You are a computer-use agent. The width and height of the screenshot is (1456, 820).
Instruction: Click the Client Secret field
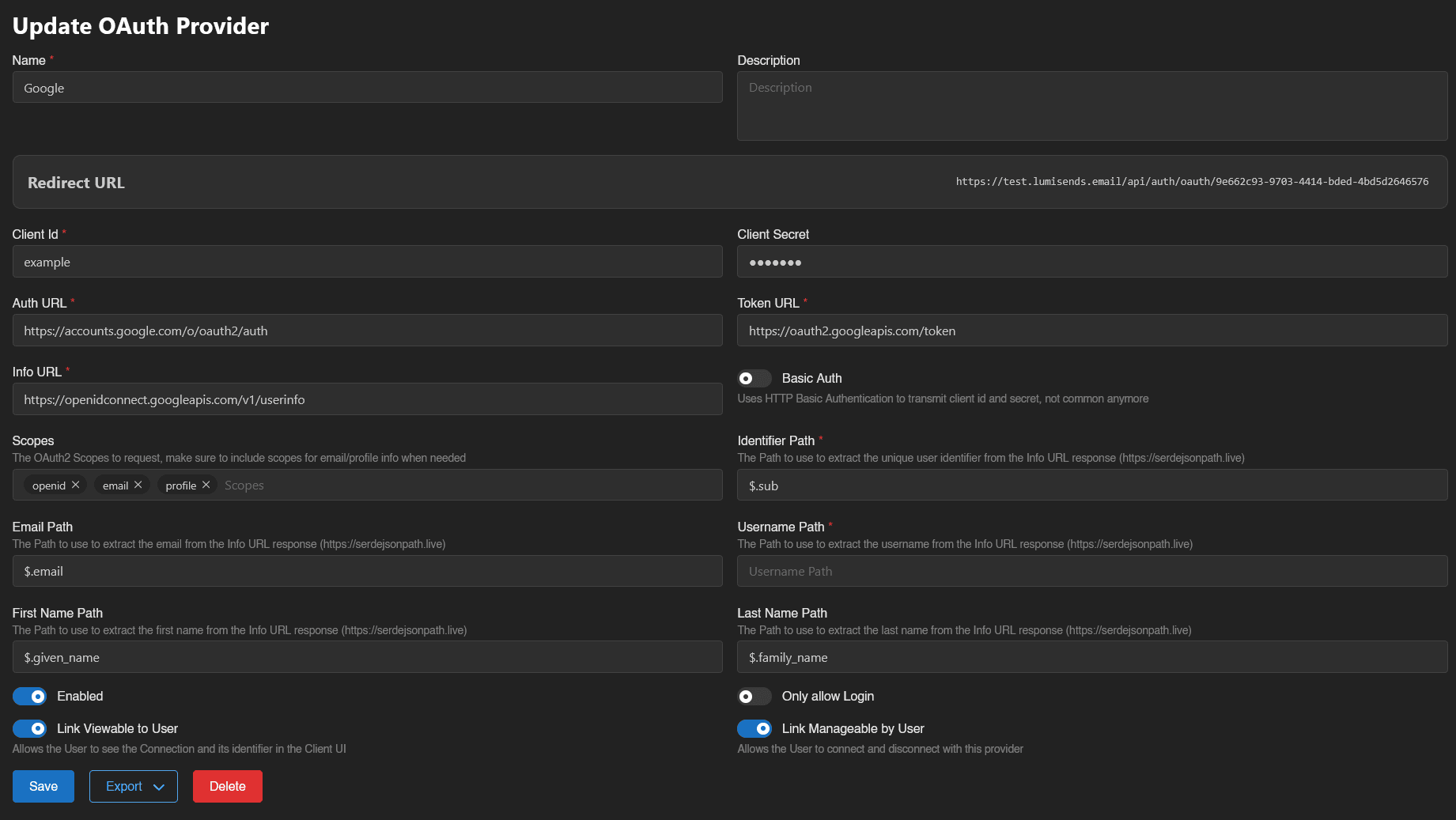pyautogui.click(x=1091, y=261)
